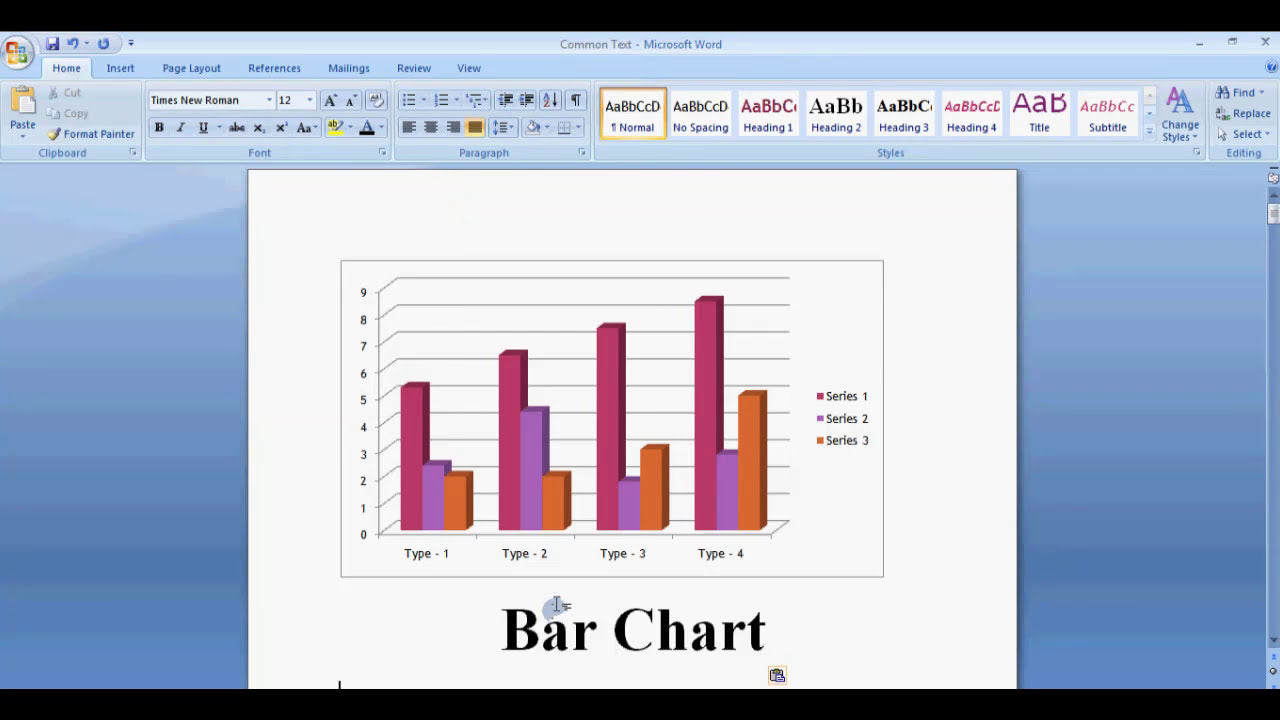Image resolution: width=1280 pixels, height=720 pixels.
Task: Select the Numbering list icon
Action: pyautogui.click(x=442, y=100)
